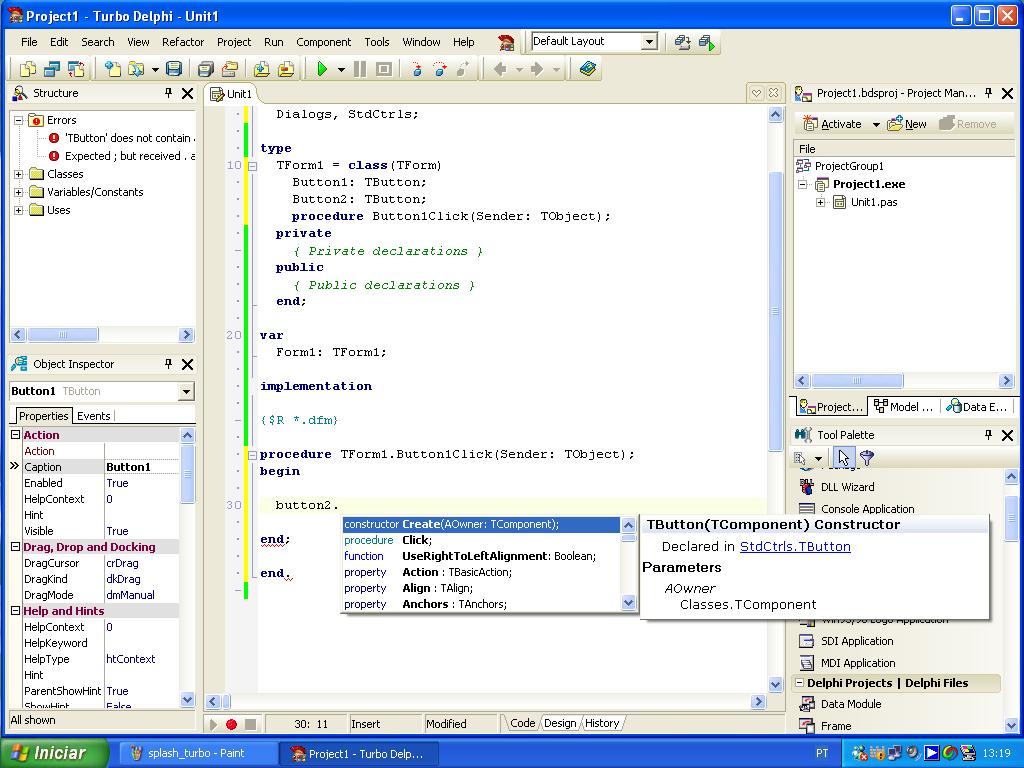This screenshot has width=1024, height=768.
Task: Open the Model view tab
Action: [x=904, y=407]
